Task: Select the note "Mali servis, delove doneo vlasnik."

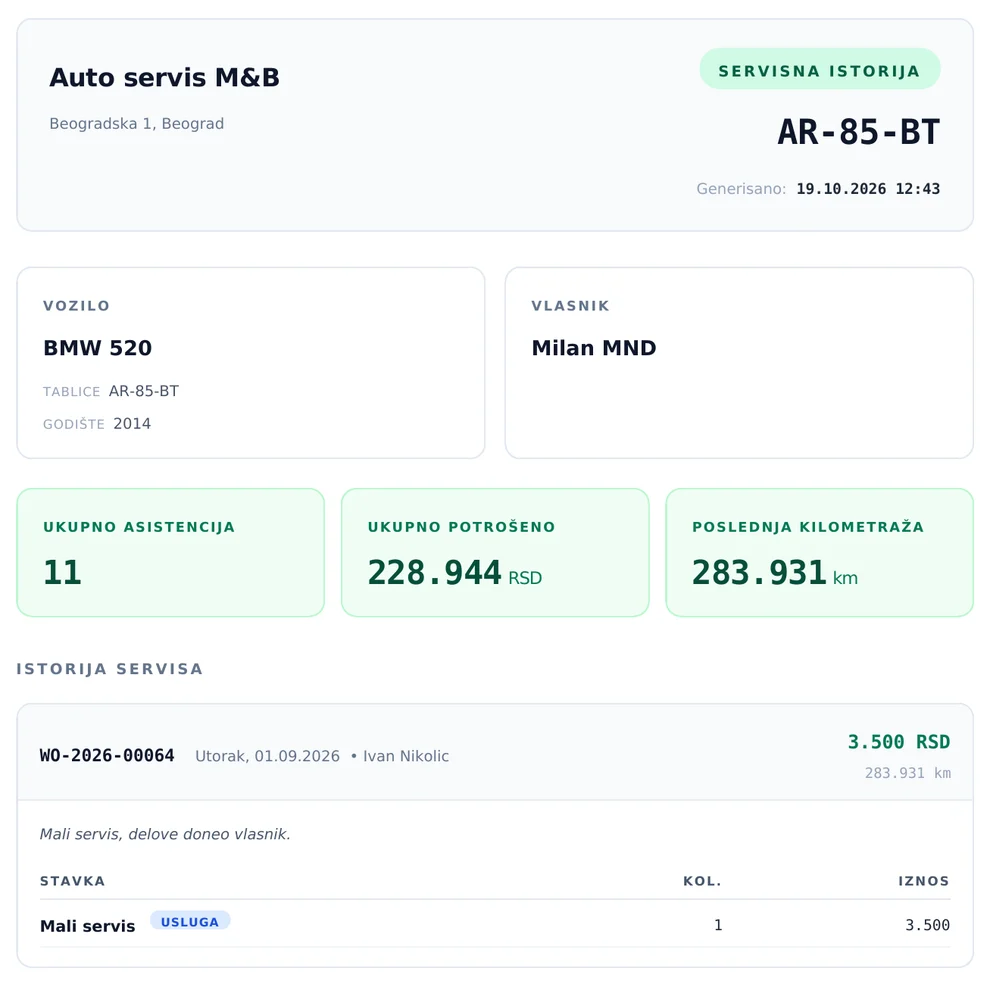Action: [165, 834]
